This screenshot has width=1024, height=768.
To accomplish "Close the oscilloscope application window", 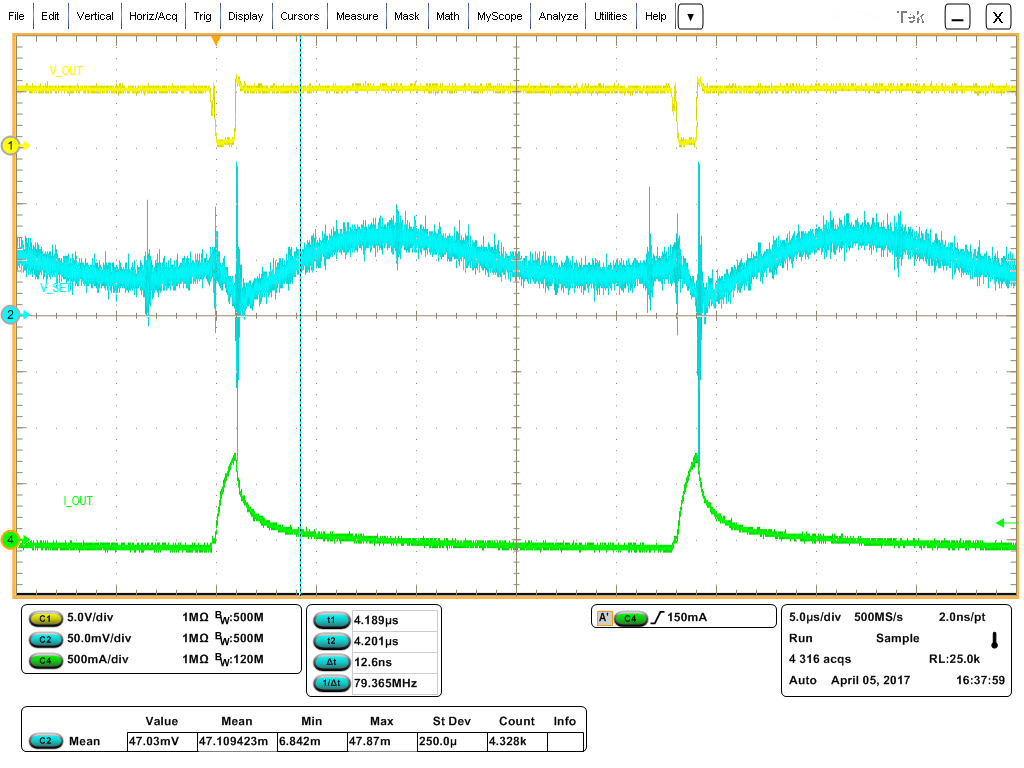I will pos(998,17).
